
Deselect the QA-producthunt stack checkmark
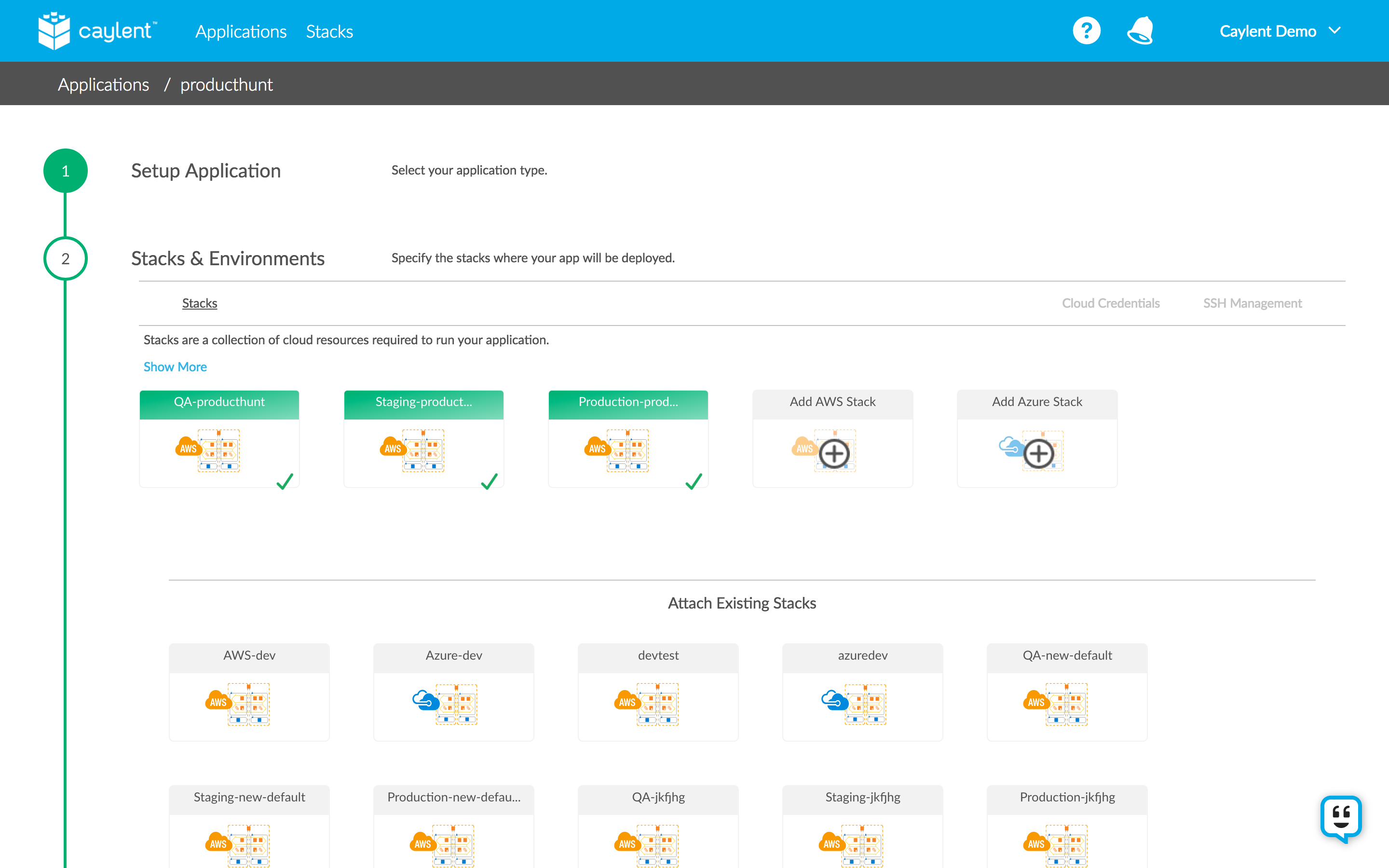point(285,481)
